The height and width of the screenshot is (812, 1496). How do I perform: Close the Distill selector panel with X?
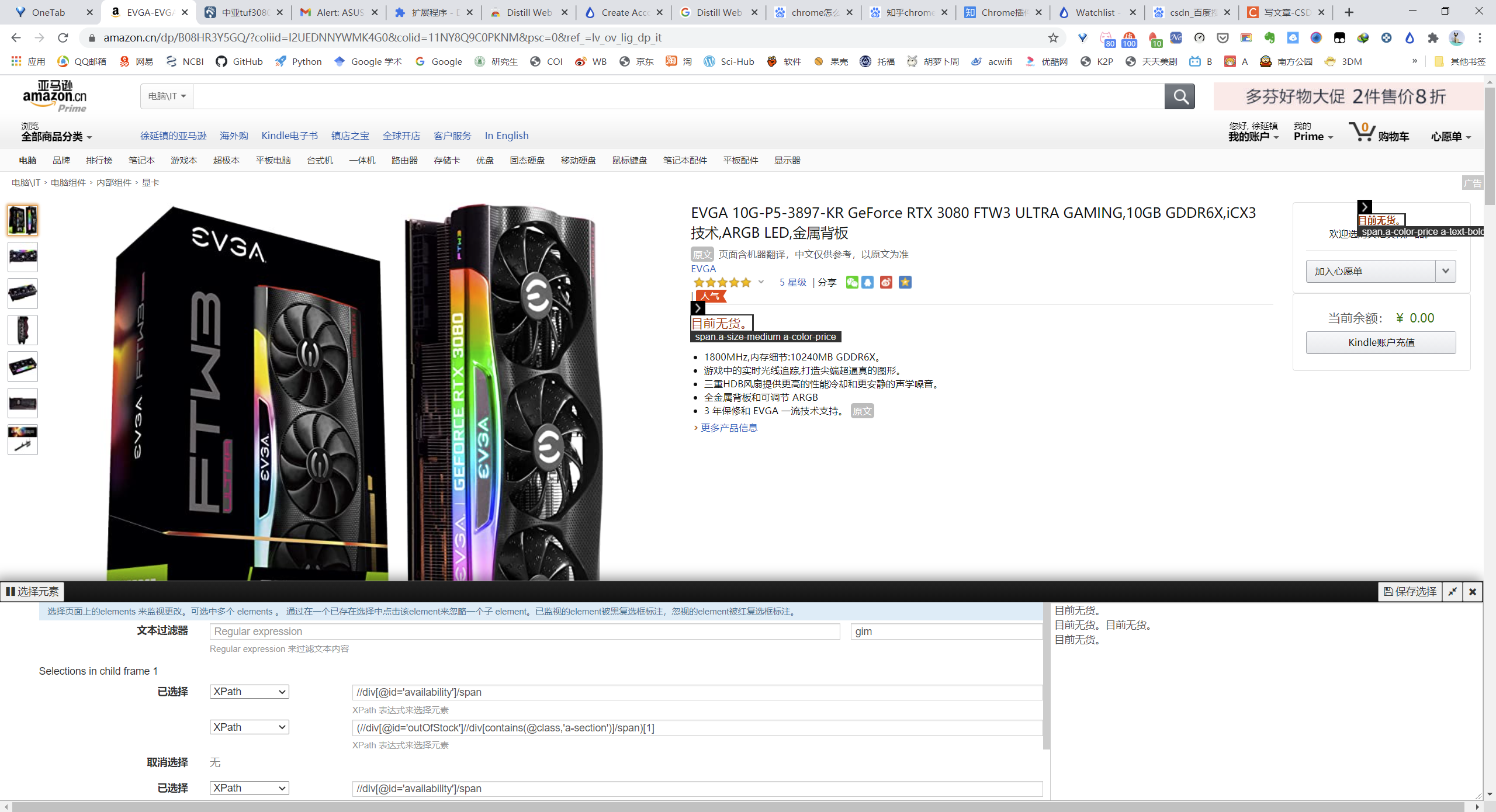(1473, 592)
